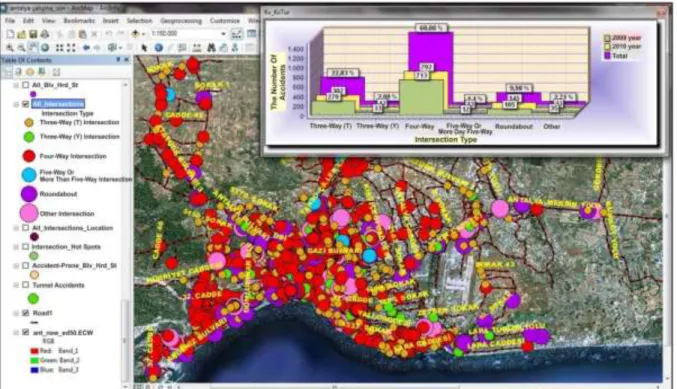Paste with the clipboard icon

(x=82, y=34)
